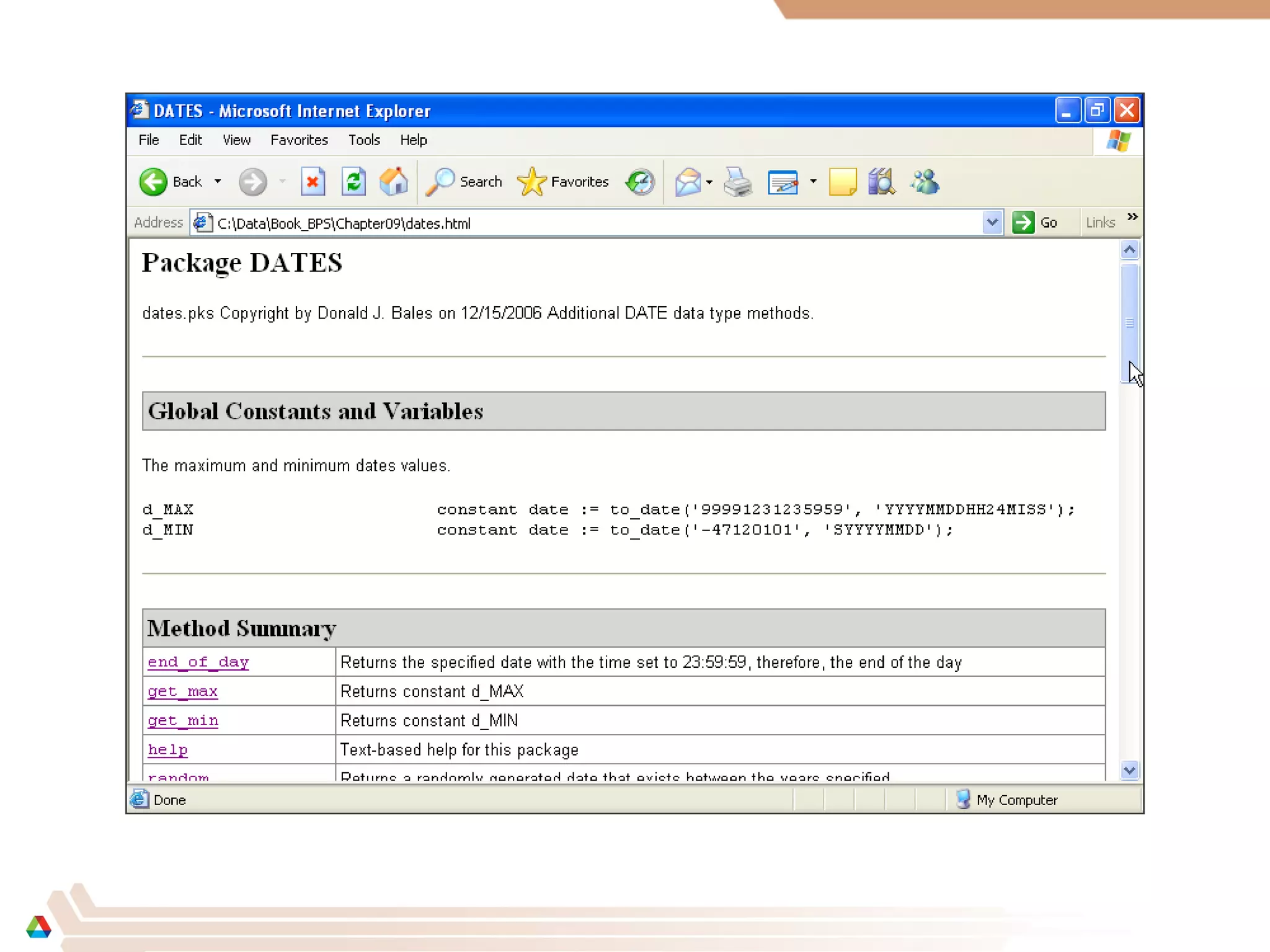1270x952 pixels.
Task: Click the Windows flag logo icon
Action: 1119,141
